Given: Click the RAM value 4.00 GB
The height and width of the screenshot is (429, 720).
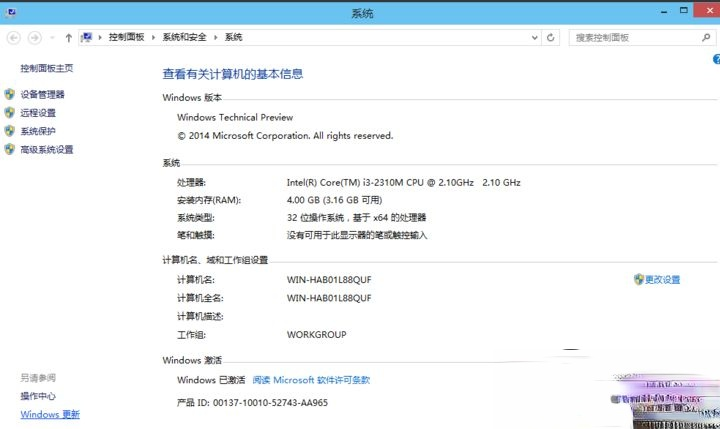Looking at the screenshot, I should 335,200.
